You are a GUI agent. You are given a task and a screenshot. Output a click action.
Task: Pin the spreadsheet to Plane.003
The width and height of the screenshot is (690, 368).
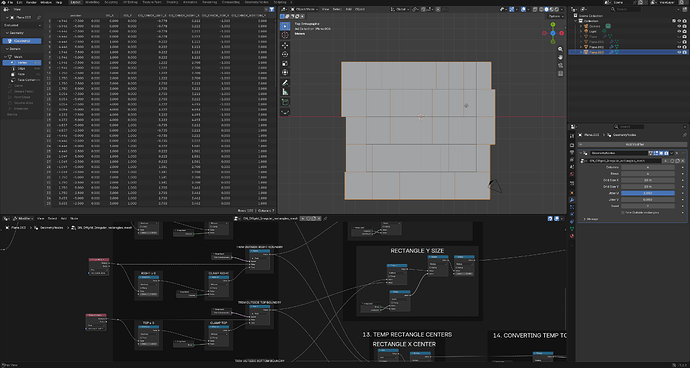click(39, 17)
